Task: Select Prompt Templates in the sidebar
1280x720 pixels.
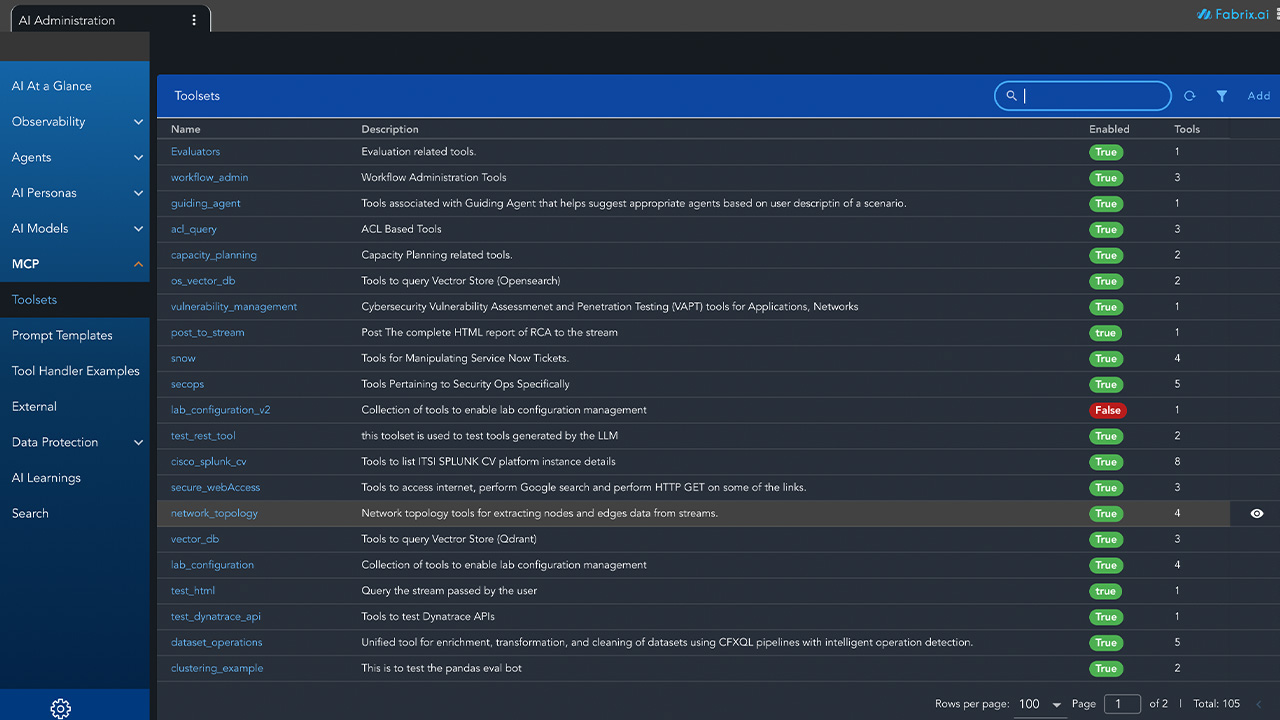Action: pyautogui.click(x=62, y=335)
